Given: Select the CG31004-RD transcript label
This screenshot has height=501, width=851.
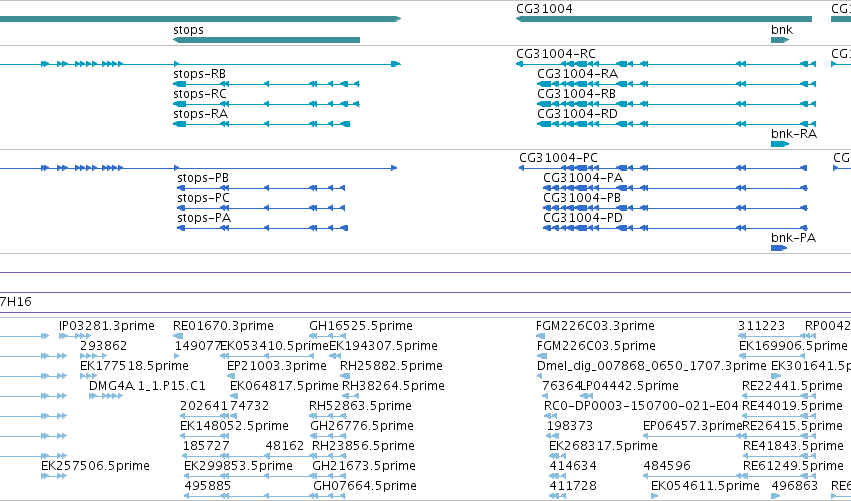Looking at the screenshot, I should coord(577,114).
